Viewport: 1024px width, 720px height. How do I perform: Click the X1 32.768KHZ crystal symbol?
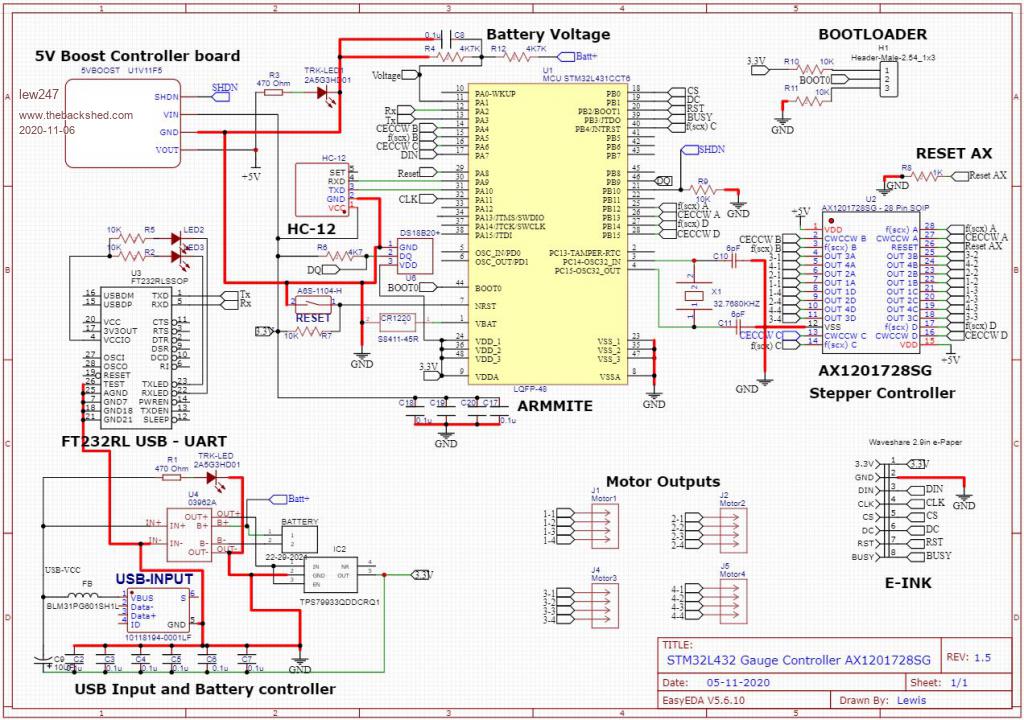coord(689,297)
